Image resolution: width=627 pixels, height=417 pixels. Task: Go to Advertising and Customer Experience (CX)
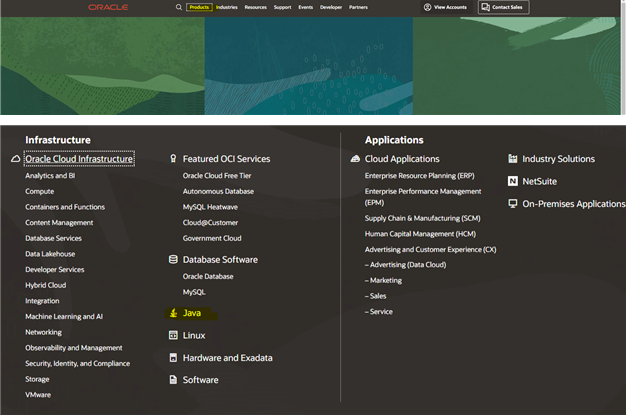(x=430, y=249)
